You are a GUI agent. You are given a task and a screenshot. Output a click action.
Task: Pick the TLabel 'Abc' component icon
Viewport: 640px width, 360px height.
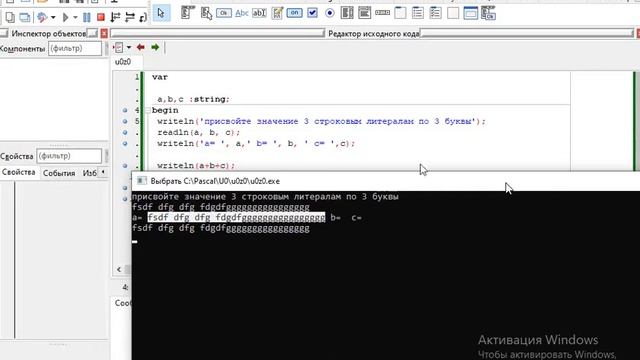242,13
